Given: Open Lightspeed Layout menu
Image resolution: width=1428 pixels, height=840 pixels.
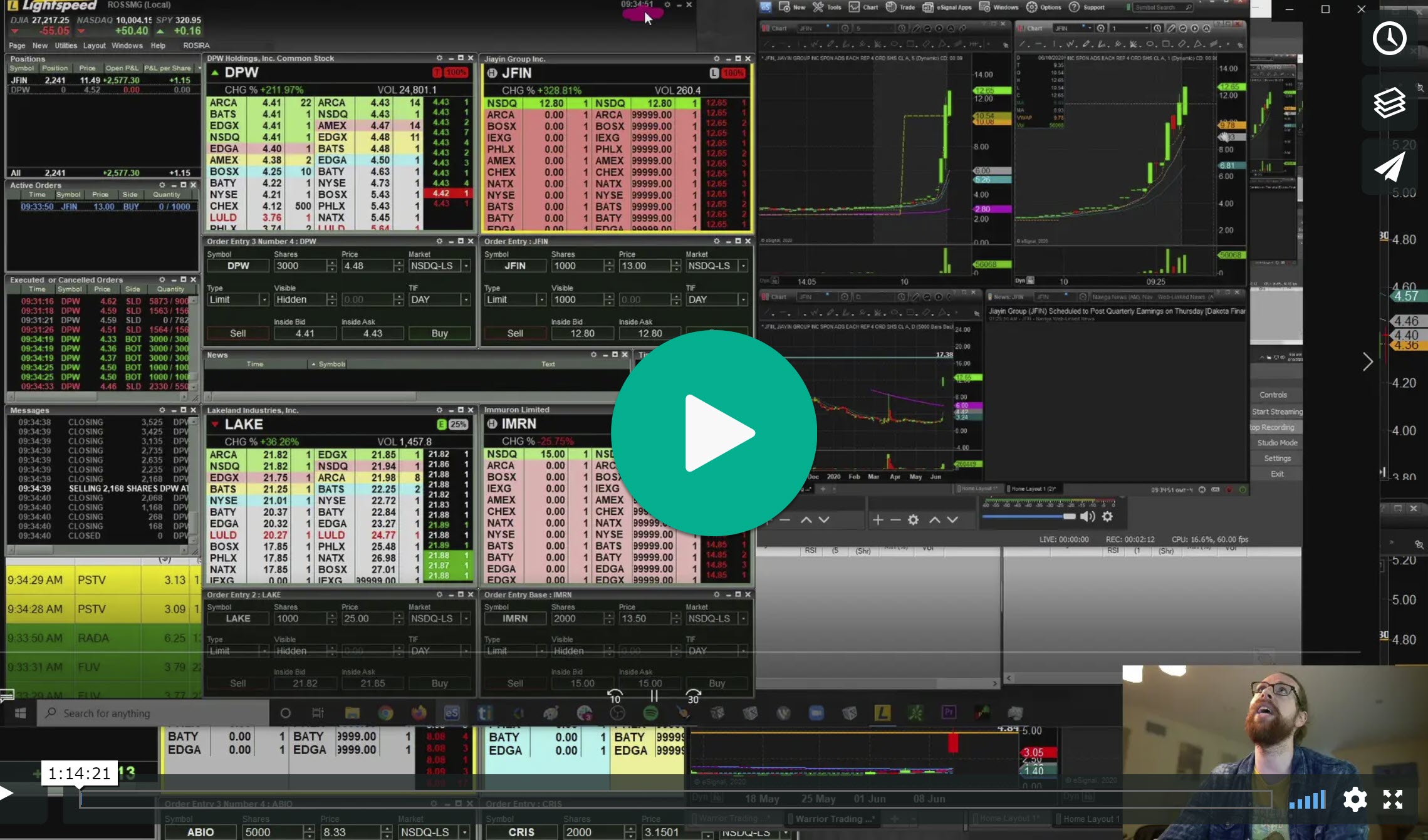Looking at the screenshot, I should [95, 46].
